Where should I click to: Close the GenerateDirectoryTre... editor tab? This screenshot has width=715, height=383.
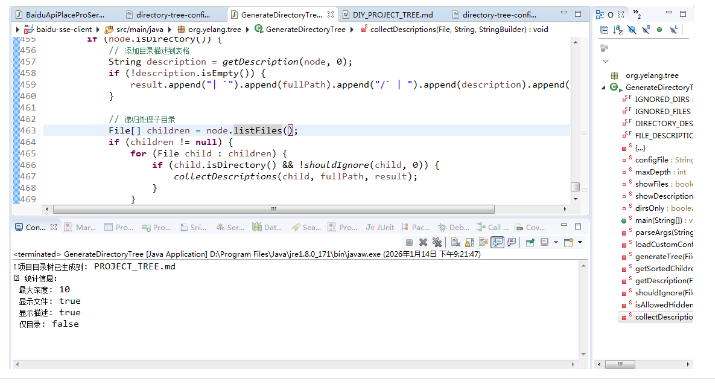pyautogui.click(x=331, y=15)
